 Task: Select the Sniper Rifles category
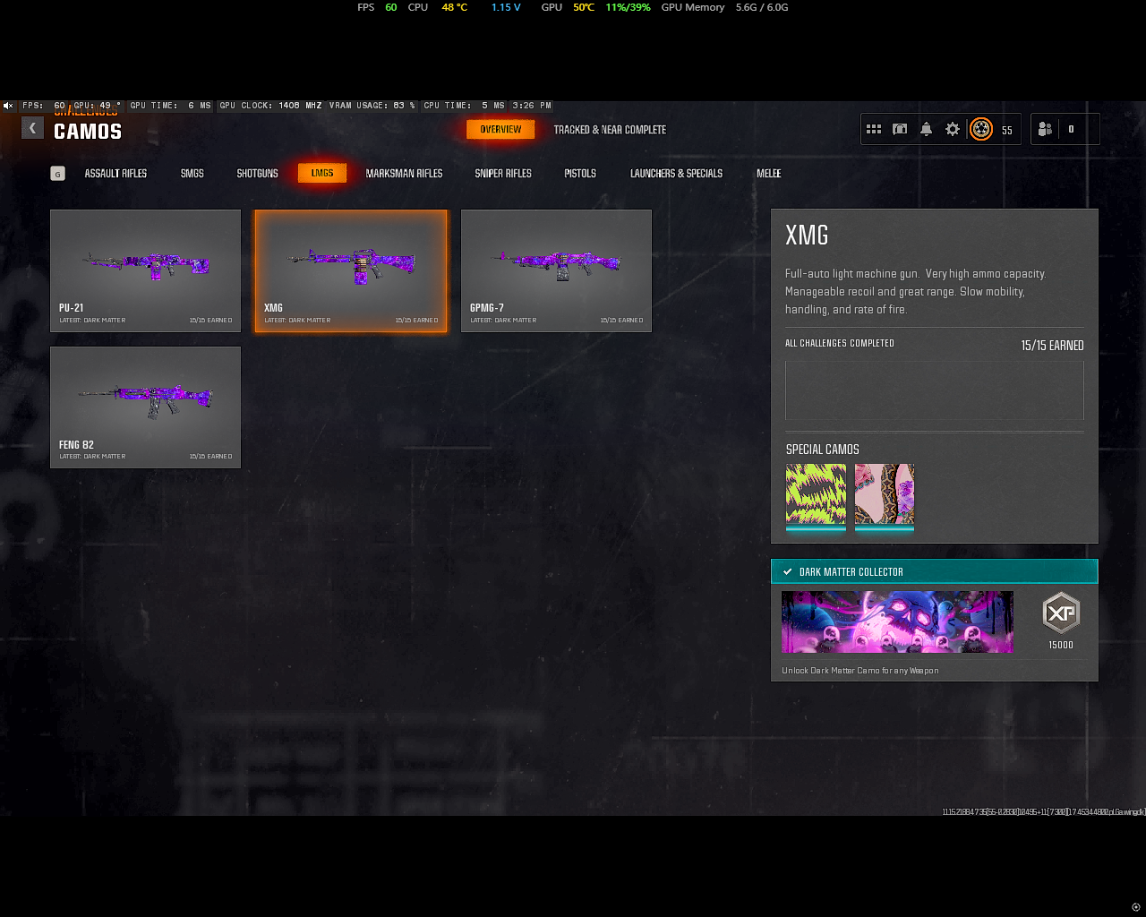503,173
